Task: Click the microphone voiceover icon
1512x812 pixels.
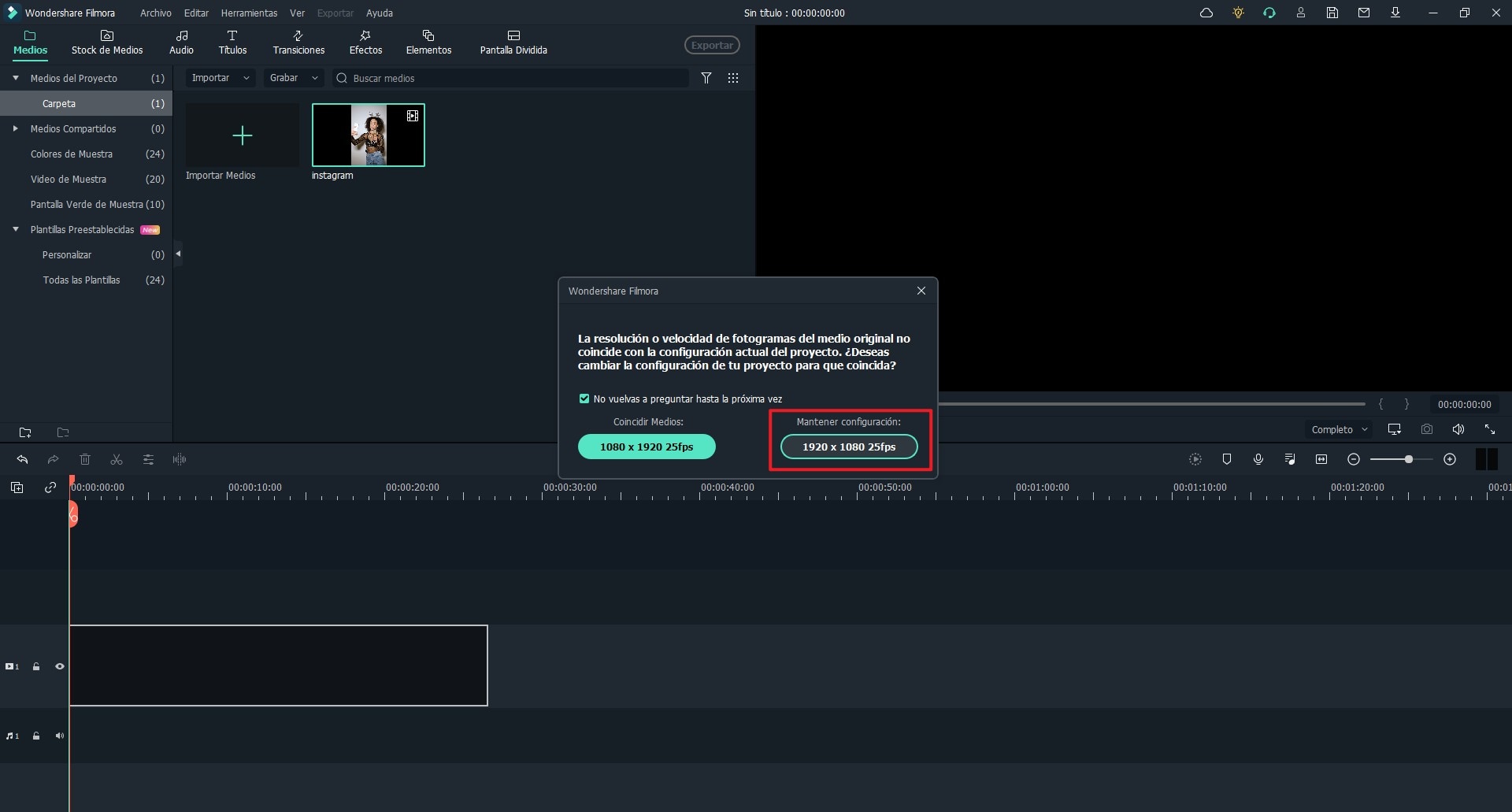Action: click(x=1258, y=459)
